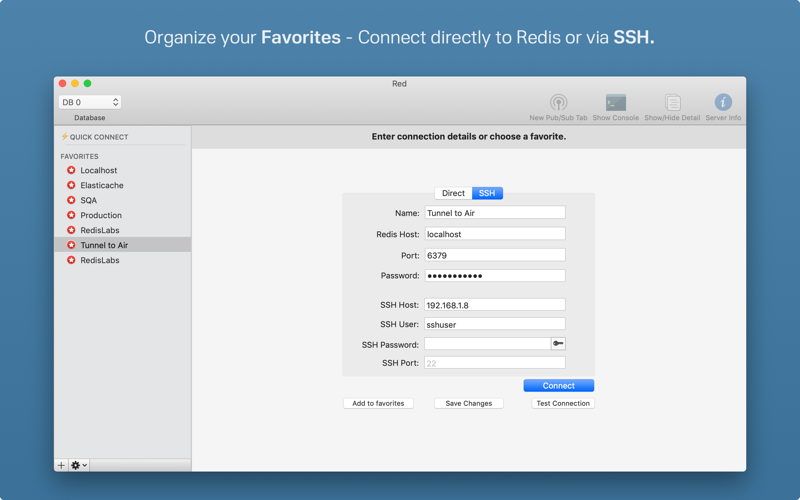Switch to the Direct tab
Viewport: 800px width, 500px height.
[x=453, y=193]
